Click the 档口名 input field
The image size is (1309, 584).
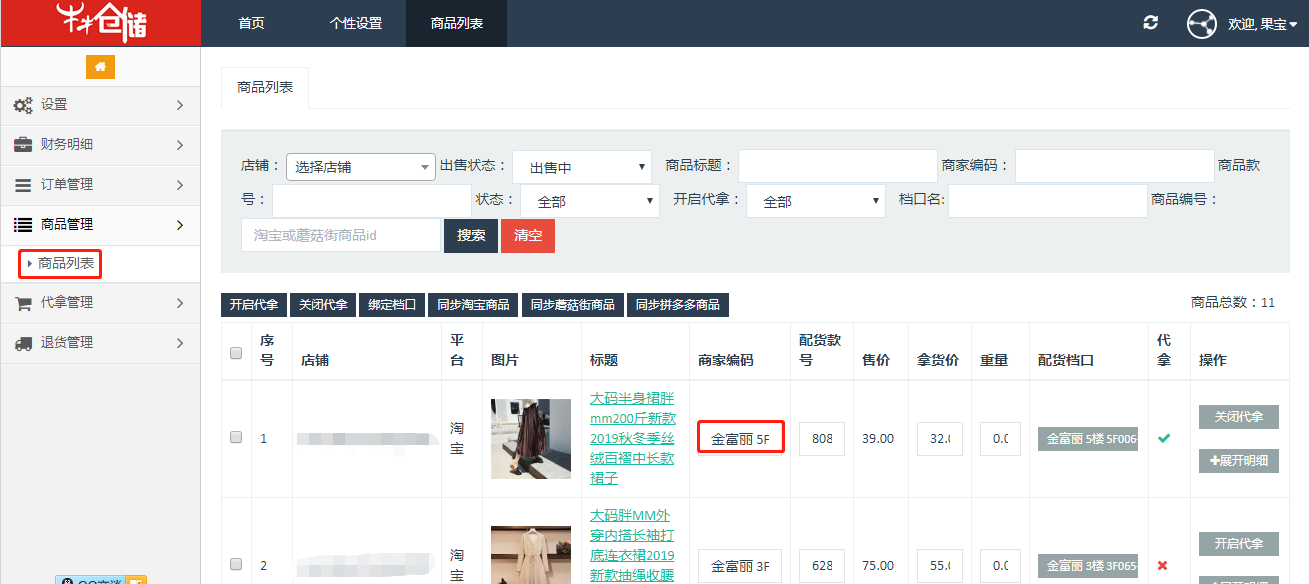1048,201
